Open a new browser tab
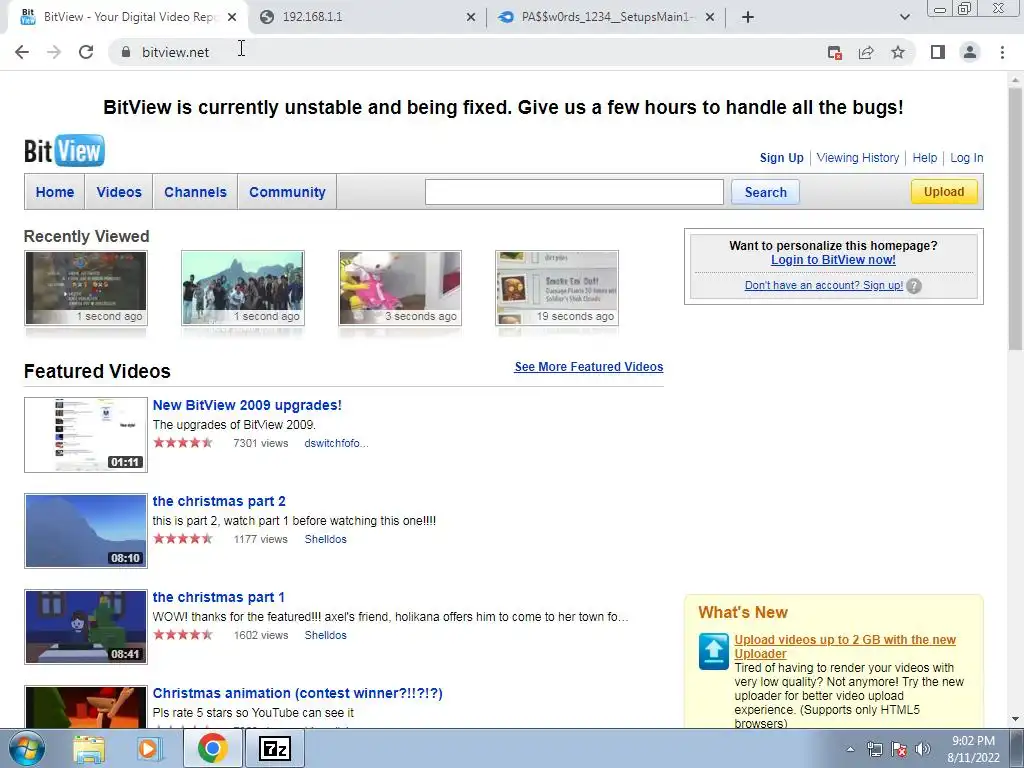This screenshot has height=768, width=1024. coord(748,17)
